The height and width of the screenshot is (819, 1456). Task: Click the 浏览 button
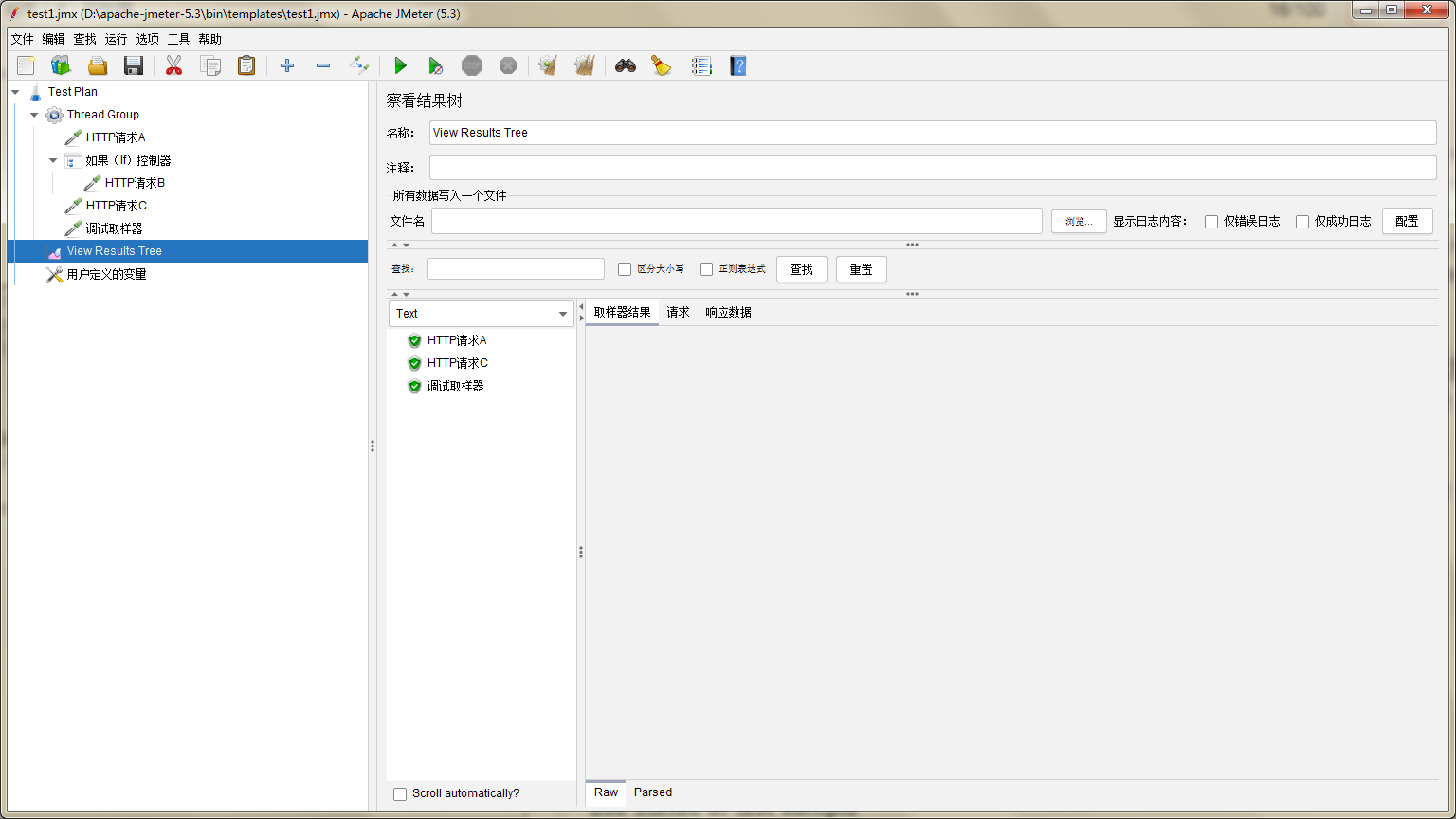pos(1078,220)
